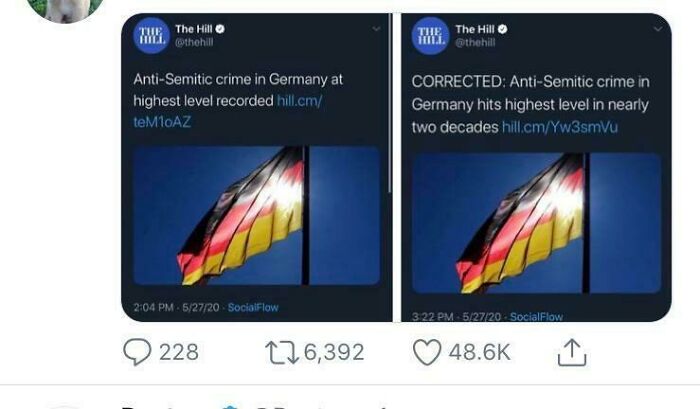Screen dimensions: 700x409
Task: Click SocialFlow link in left tweet
Action: (x=253, y=307)
